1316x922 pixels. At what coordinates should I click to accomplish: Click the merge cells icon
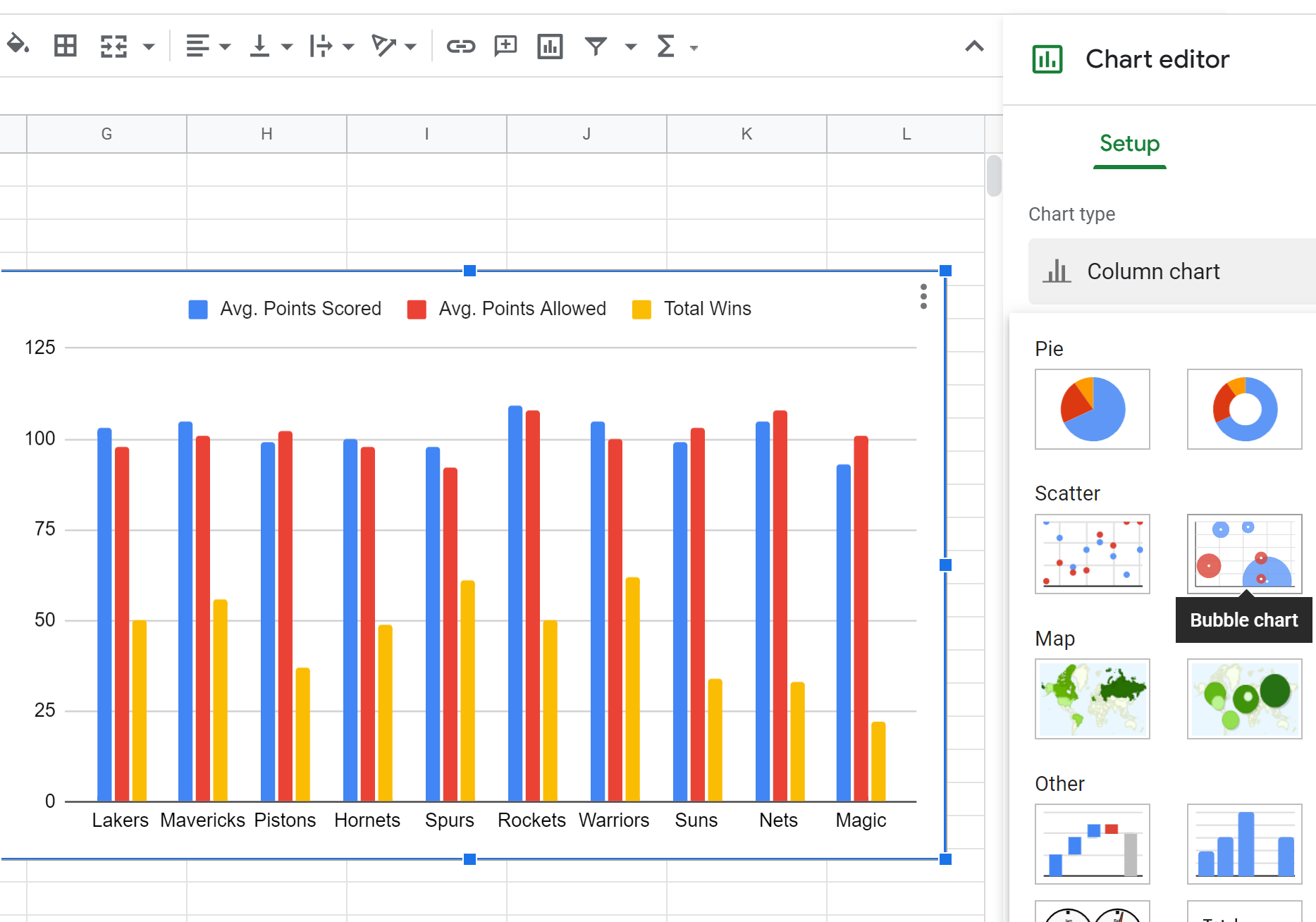tap(115, 46)
